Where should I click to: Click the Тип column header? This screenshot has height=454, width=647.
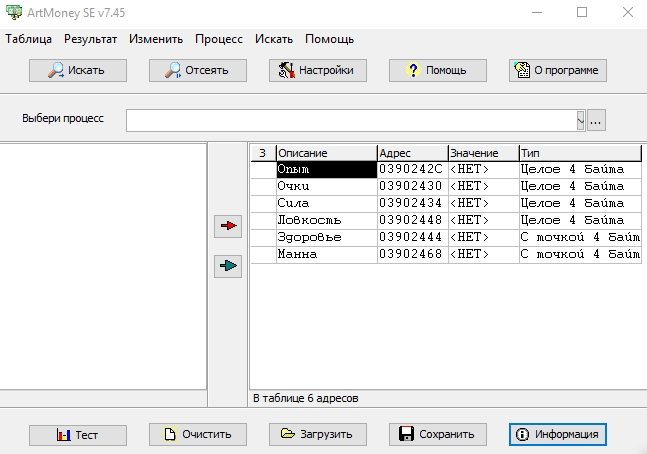click(x=580, y=153)
